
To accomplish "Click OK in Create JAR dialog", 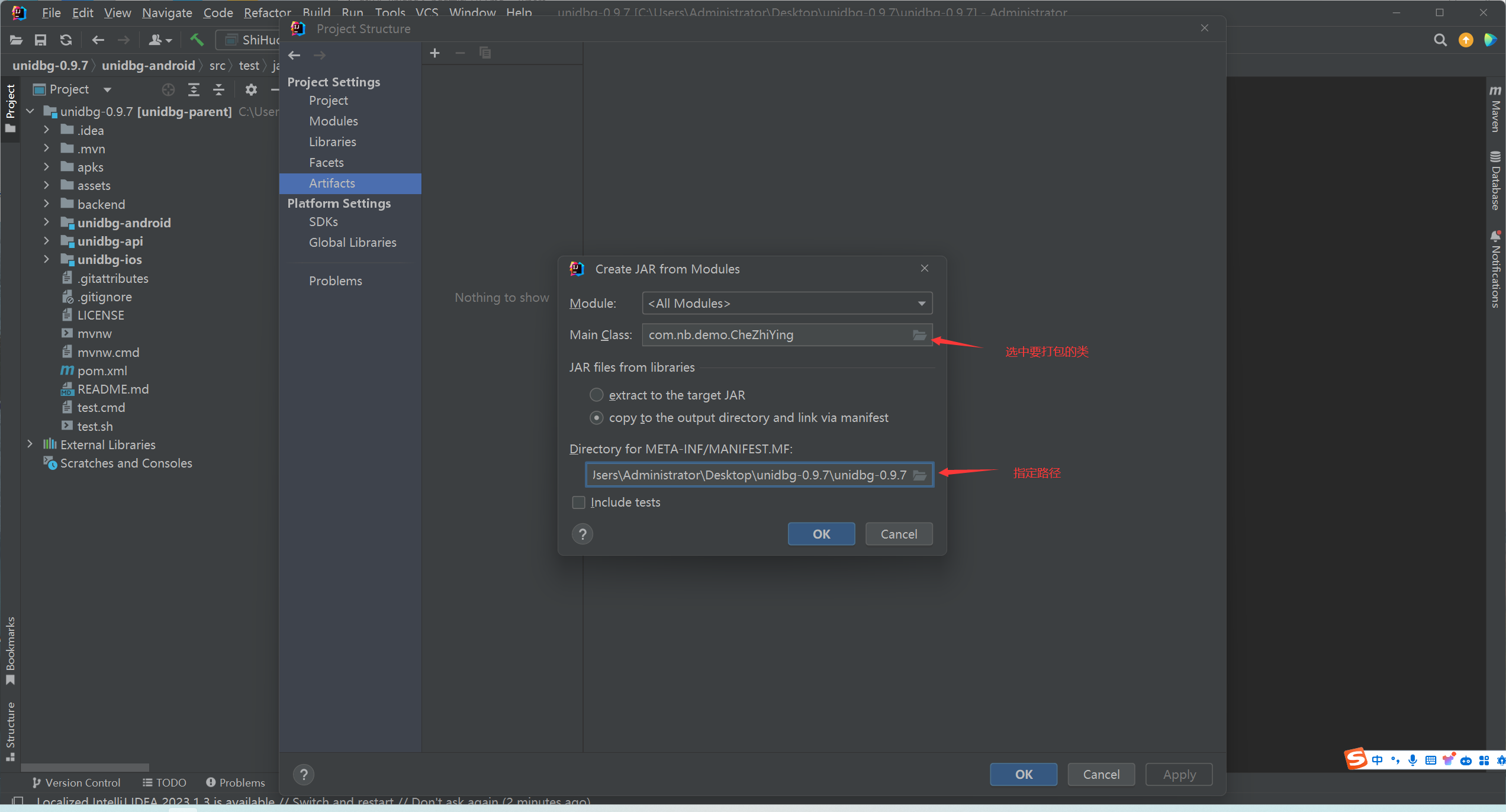I will pyautogui.click(x=821, y=534).
